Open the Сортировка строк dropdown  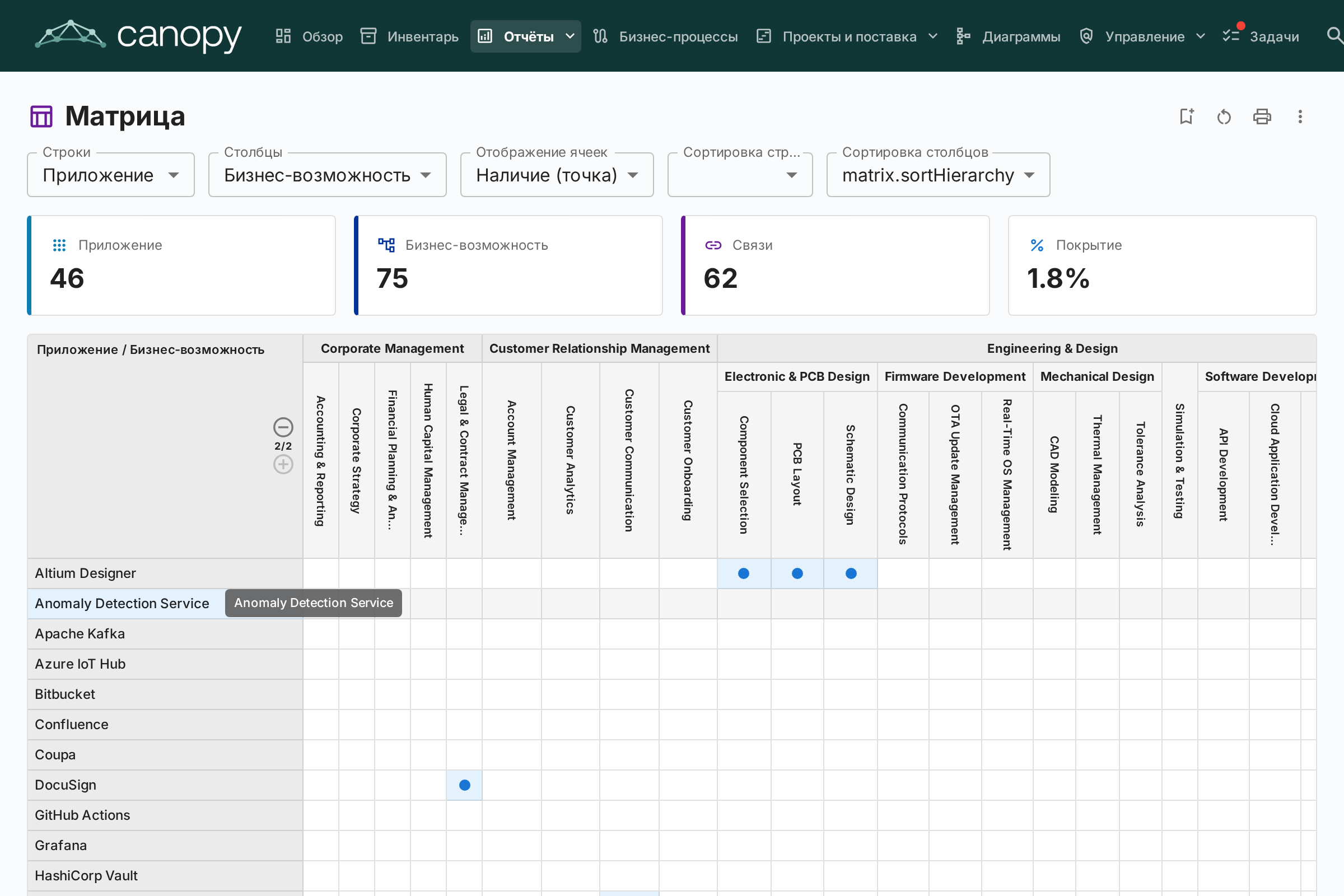tap(740, 175)
